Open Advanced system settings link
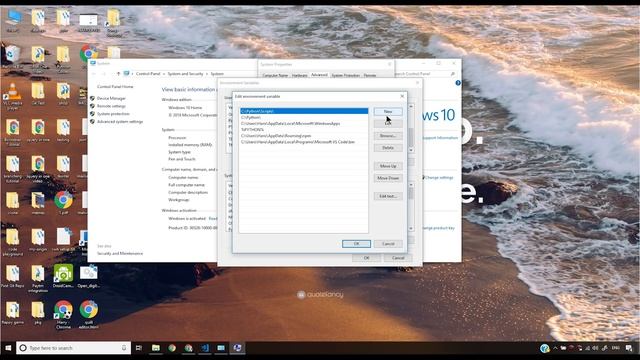 click(x=120, y=122)
